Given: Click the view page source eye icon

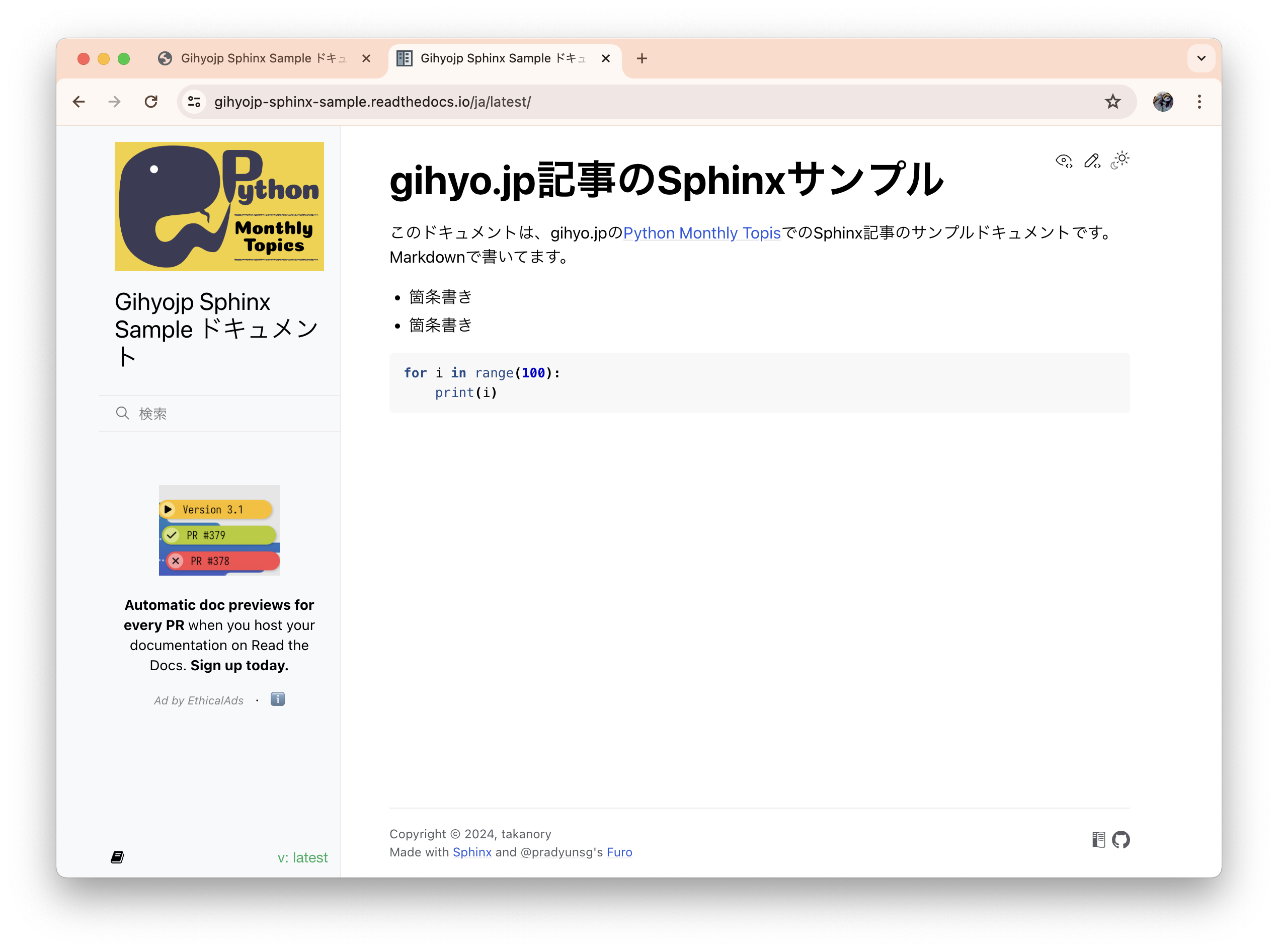Looking at the screenshot, I should click(1063, 161).
